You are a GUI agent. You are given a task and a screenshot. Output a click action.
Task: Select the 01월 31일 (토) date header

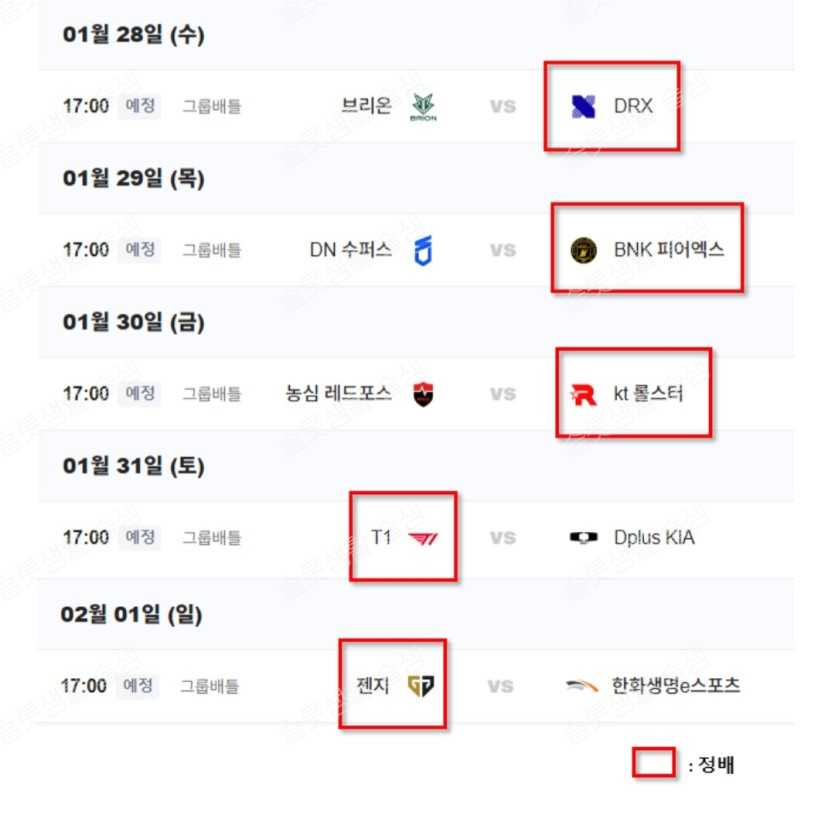pyautogui.click(x=133, y=465)
